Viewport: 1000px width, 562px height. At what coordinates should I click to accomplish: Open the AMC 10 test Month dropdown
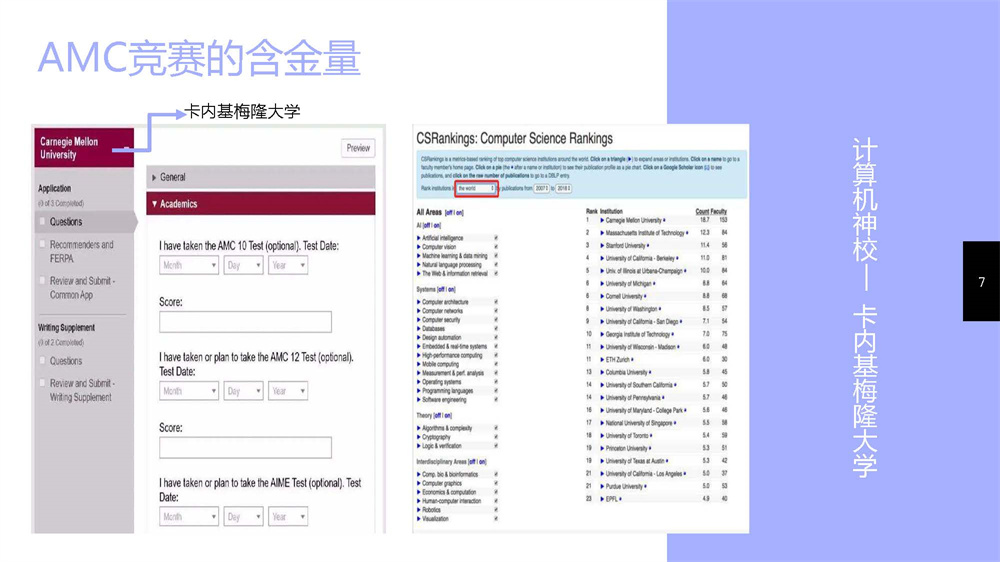click(189, 265)
